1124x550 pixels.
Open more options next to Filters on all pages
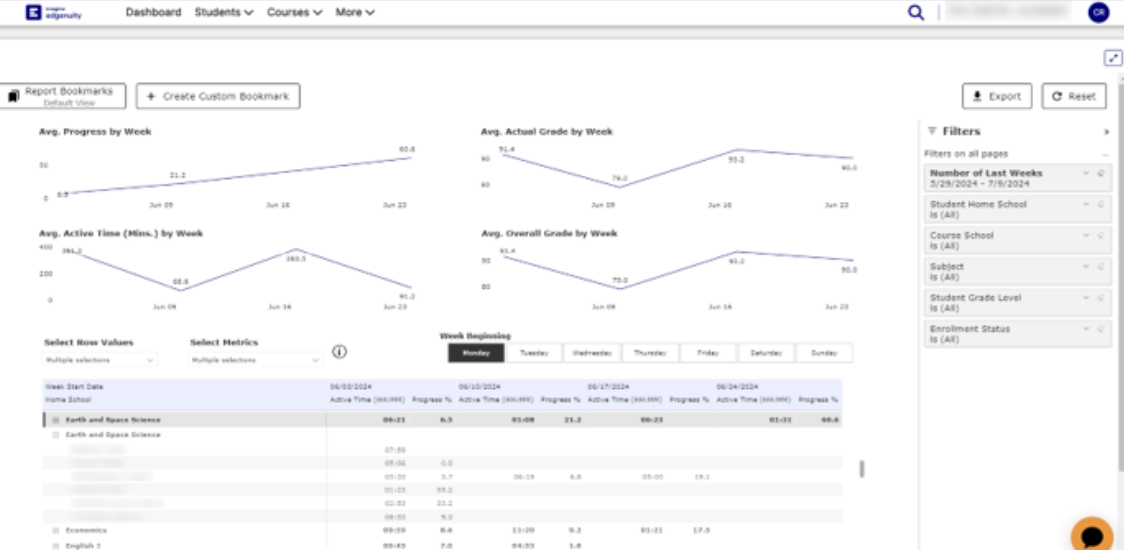click(x=1105, y=153)
